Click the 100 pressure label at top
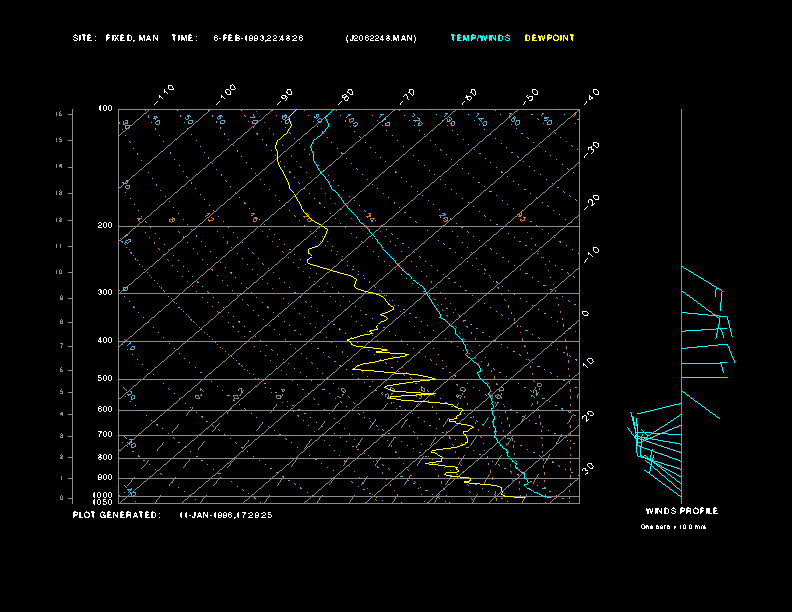The image size is (792, 612). [105, 108]
